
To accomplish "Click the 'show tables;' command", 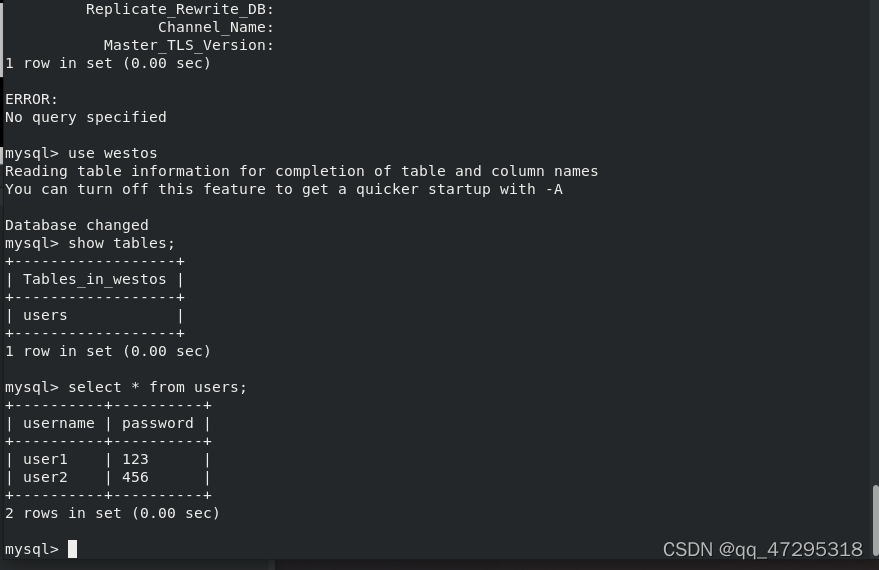I will pos(122,243).
